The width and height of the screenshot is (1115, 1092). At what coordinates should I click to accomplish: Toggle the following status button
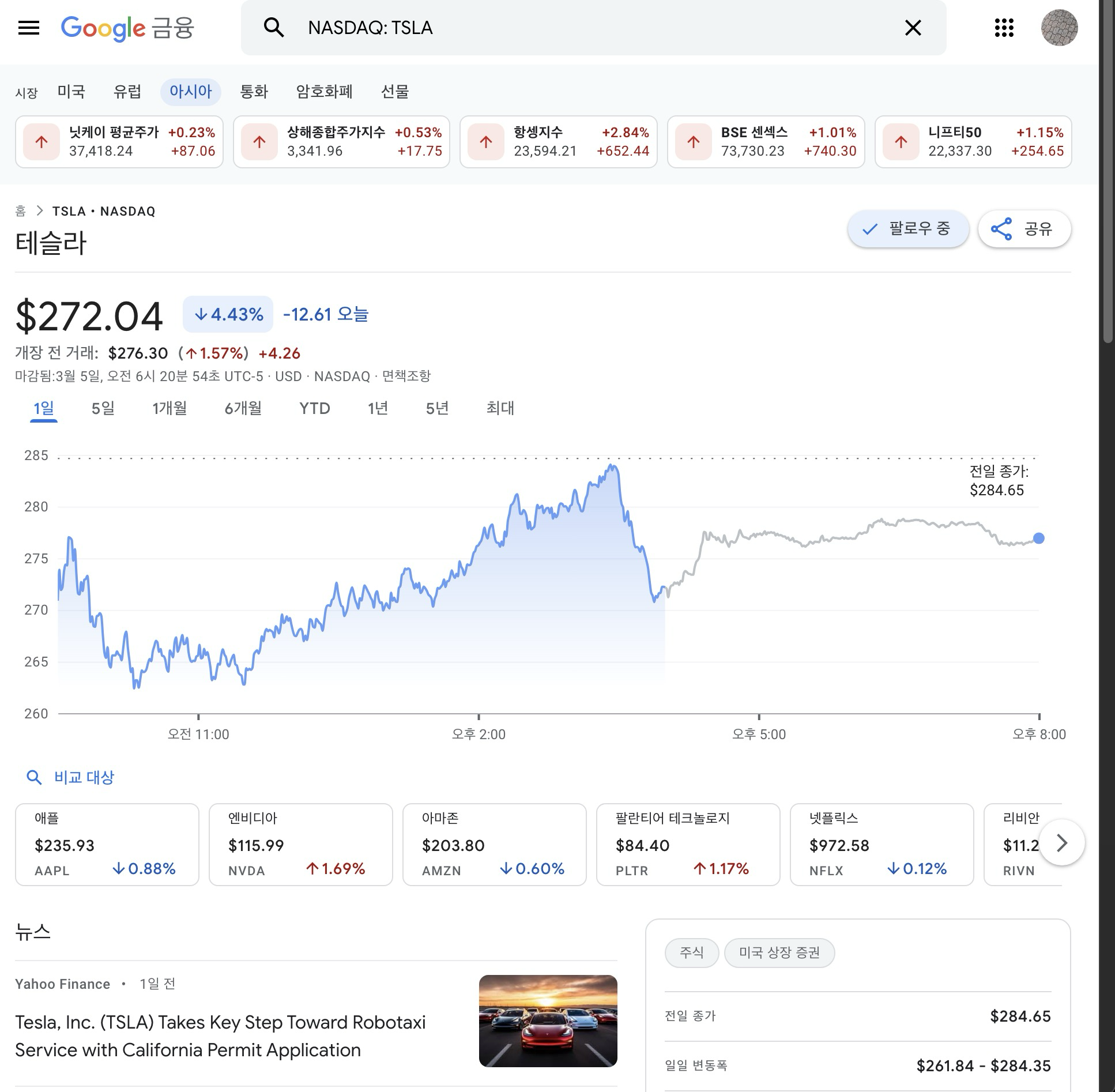pyautogui.click(x=907, y=229)
